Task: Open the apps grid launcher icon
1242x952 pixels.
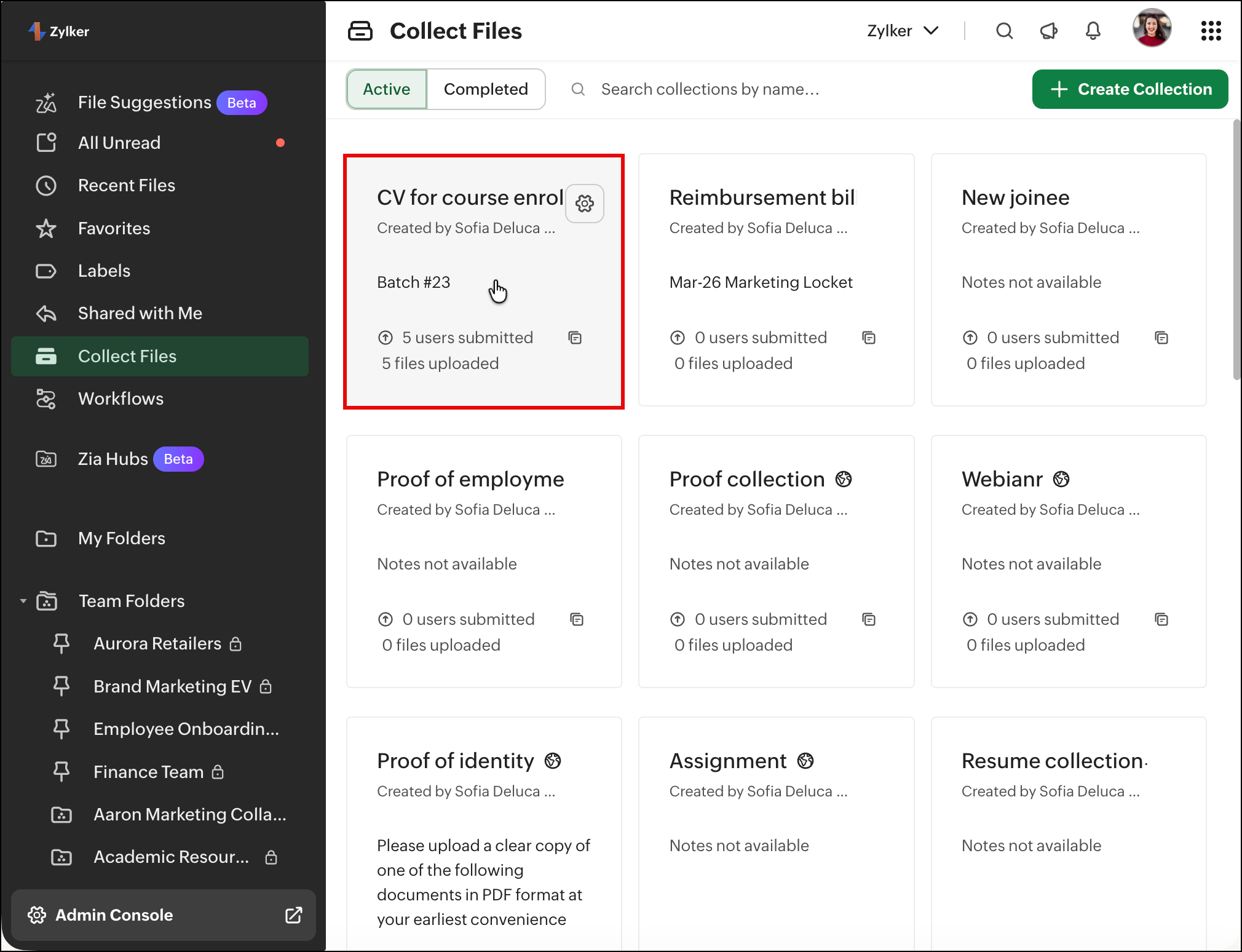Action: (x=1211, y=31)
